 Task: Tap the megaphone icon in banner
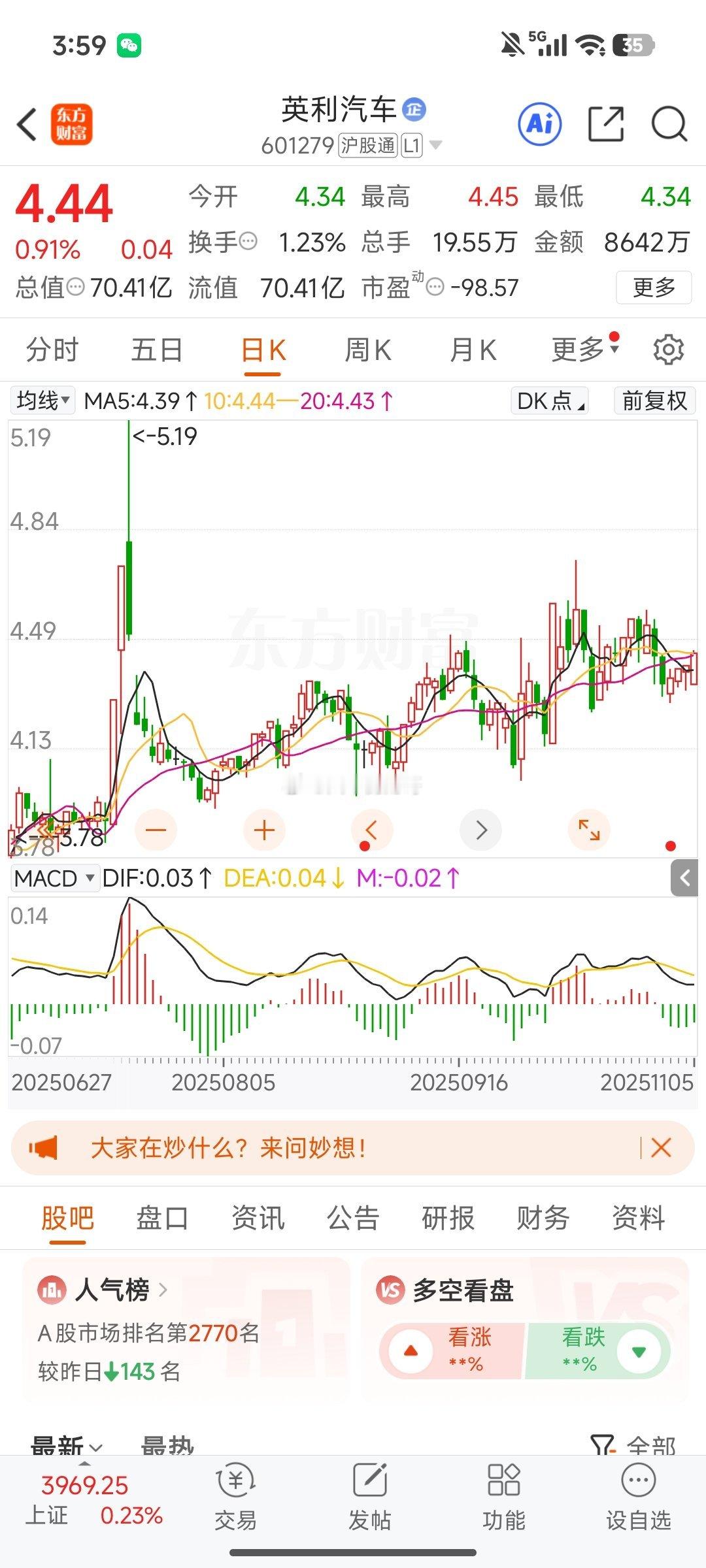pos(43,1148)
